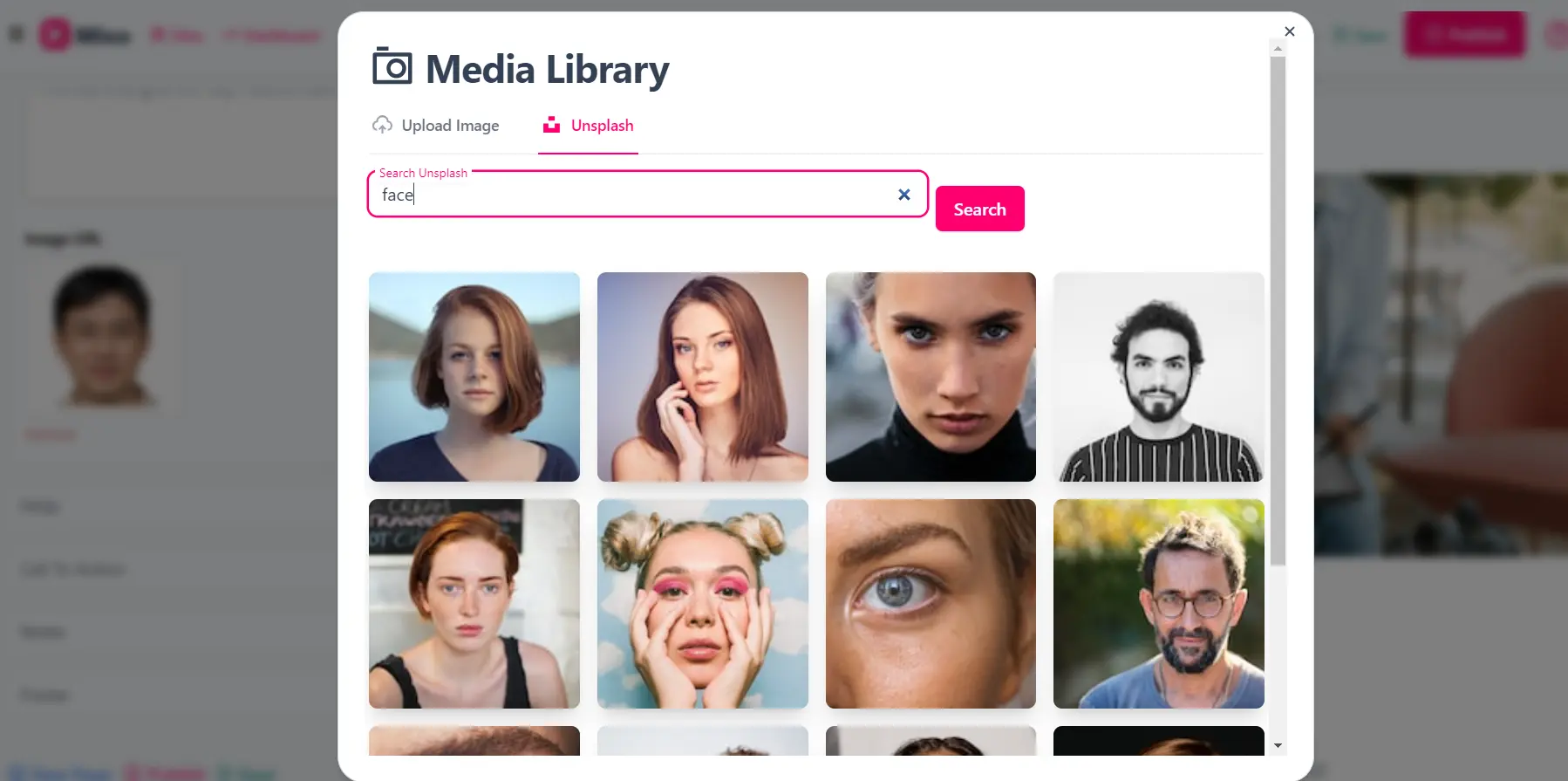Open the Unsplash tab
Viewport: 1568px width, 781px height.
pyautogui.click(x=589, y=126)
